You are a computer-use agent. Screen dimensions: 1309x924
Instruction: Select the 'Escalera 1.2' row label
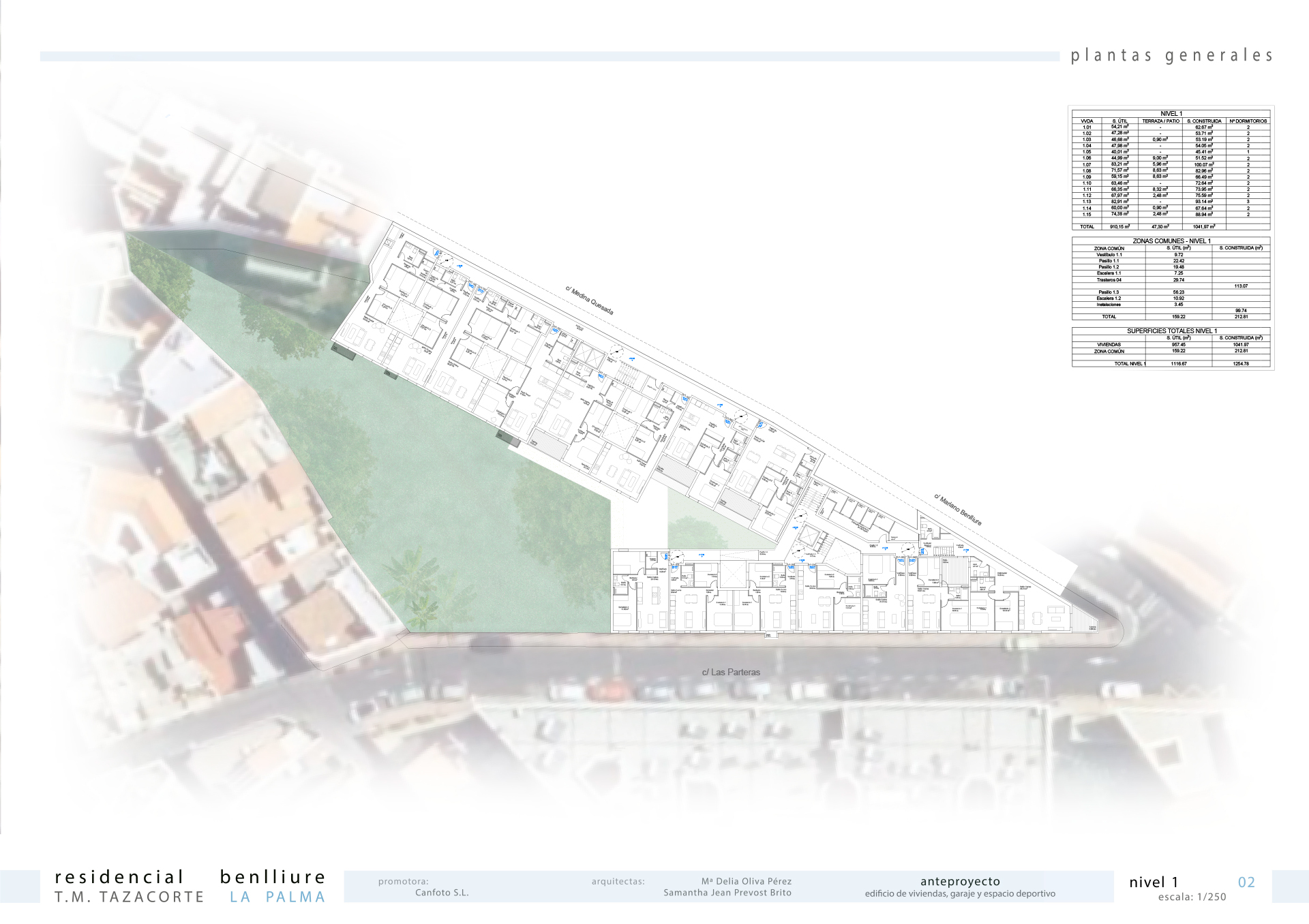click(x=1109, y=298)
